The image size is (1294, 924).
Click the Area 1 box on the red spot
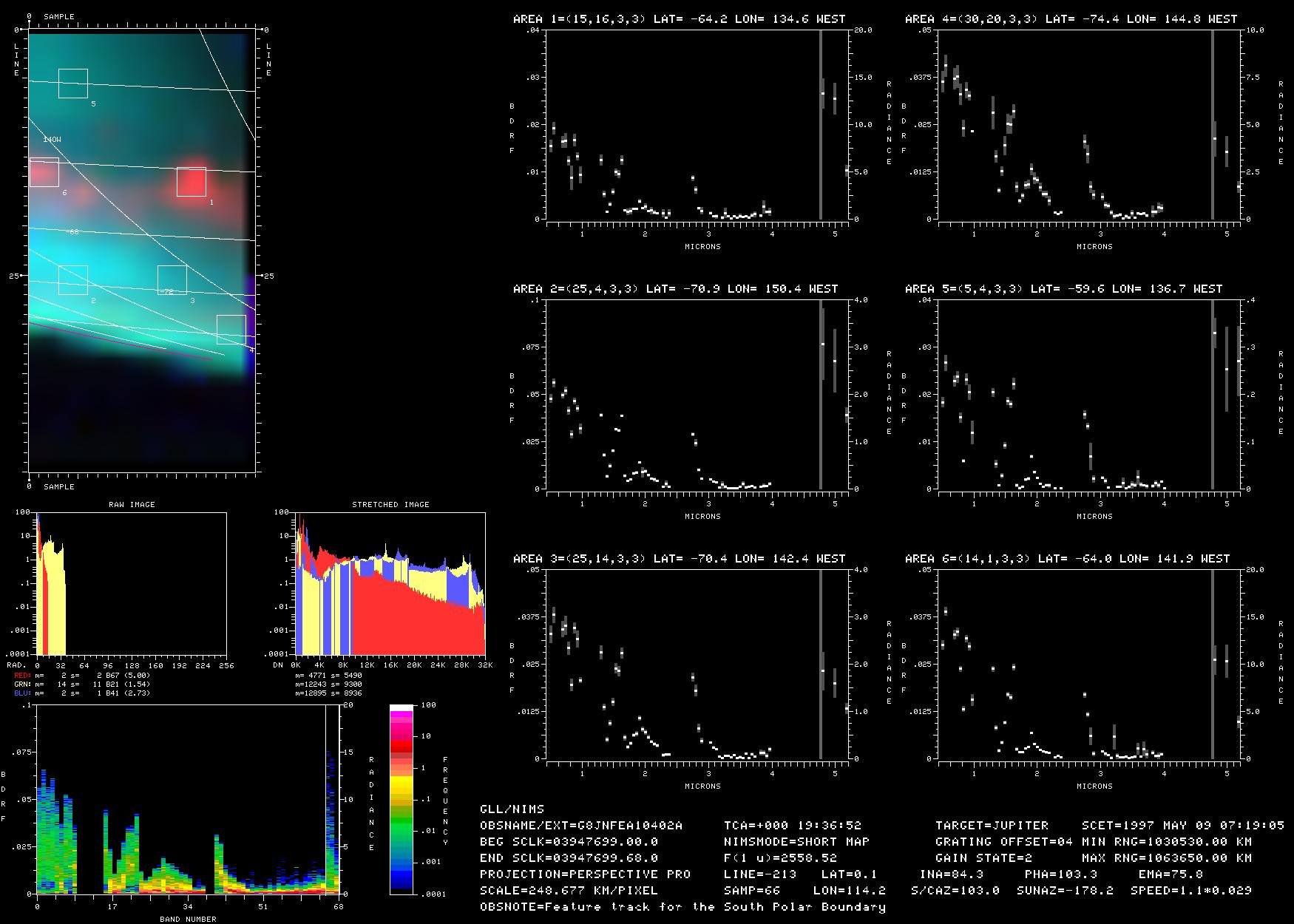tap(191, 182)
